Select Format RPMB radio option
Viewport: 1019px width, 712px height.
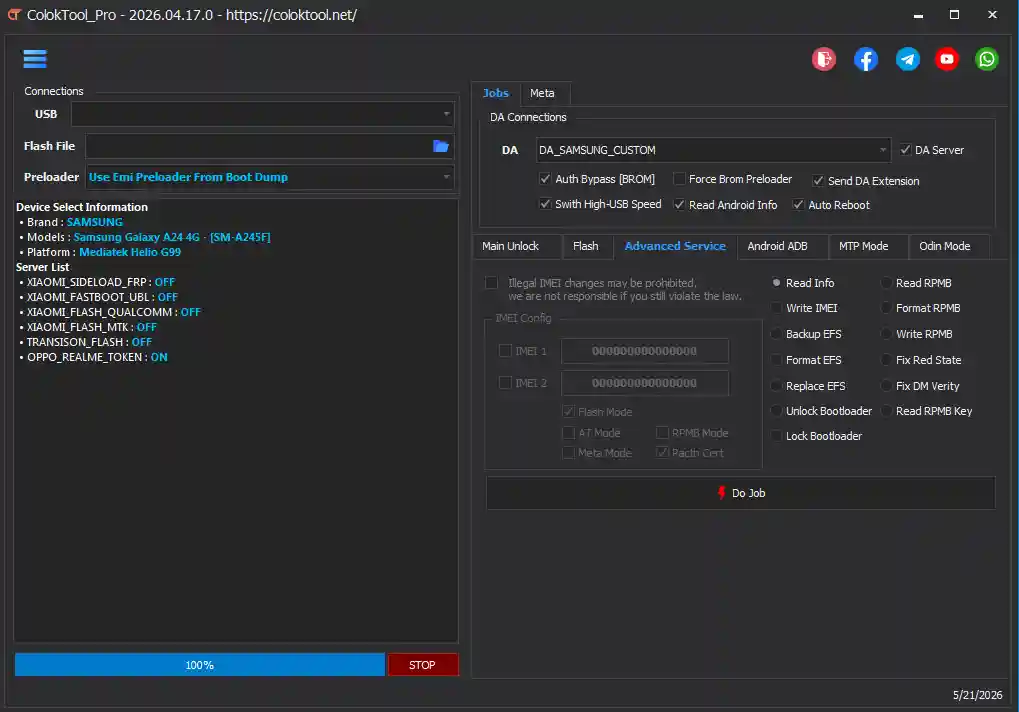point(886,308)
